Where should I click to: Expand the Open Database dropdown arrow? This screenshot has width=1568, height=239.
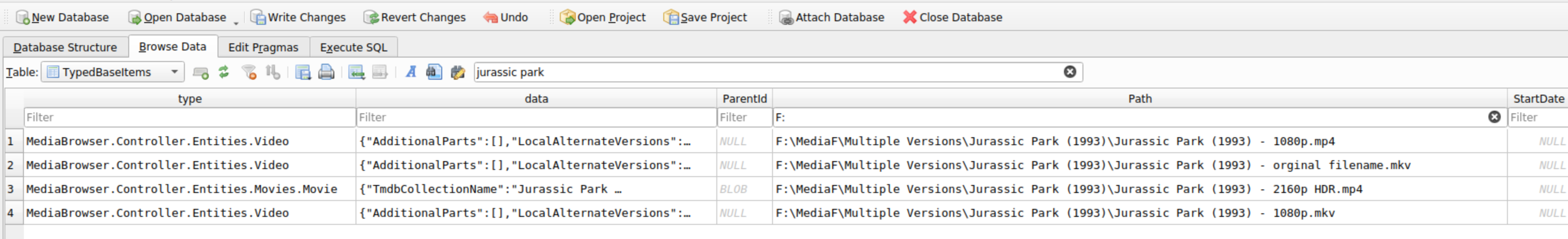coord(236,22)
